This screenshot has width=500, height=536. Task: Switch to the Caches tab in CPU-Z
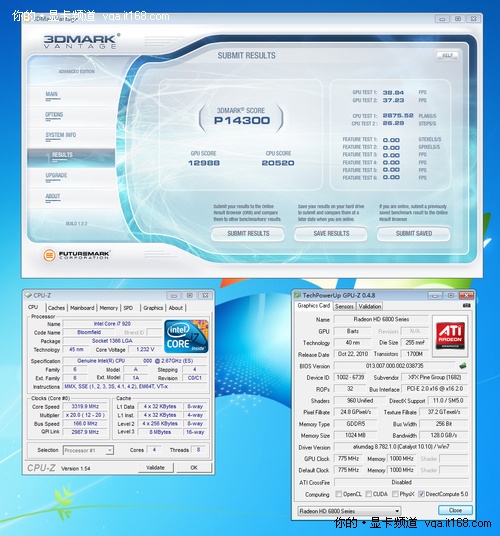[x=56, y=308]
